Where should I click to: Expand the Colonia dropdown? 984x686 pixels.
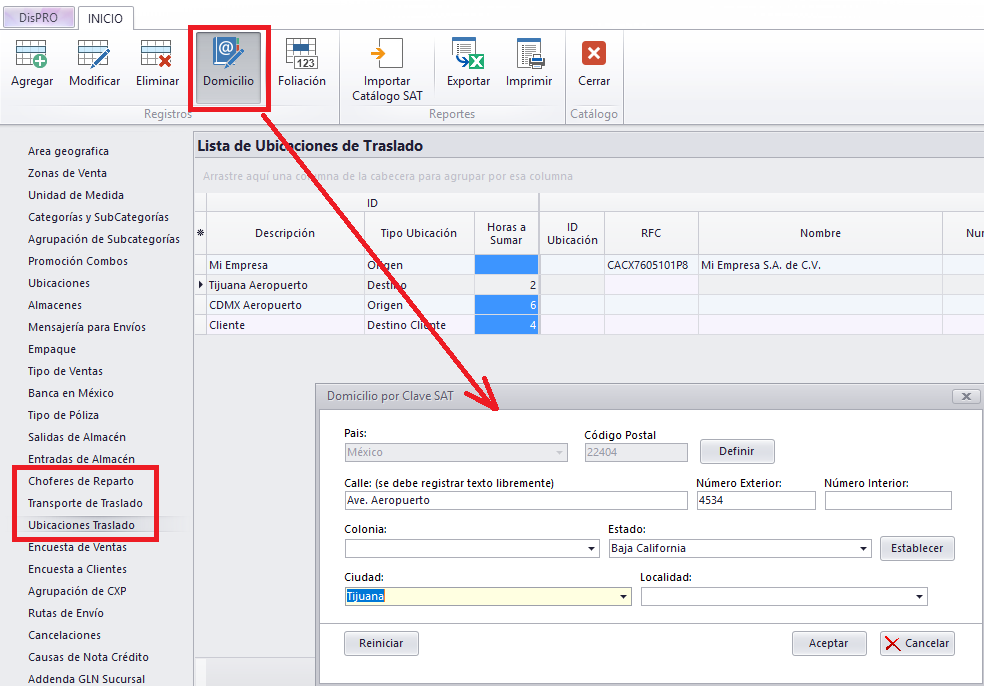(594, 549)
